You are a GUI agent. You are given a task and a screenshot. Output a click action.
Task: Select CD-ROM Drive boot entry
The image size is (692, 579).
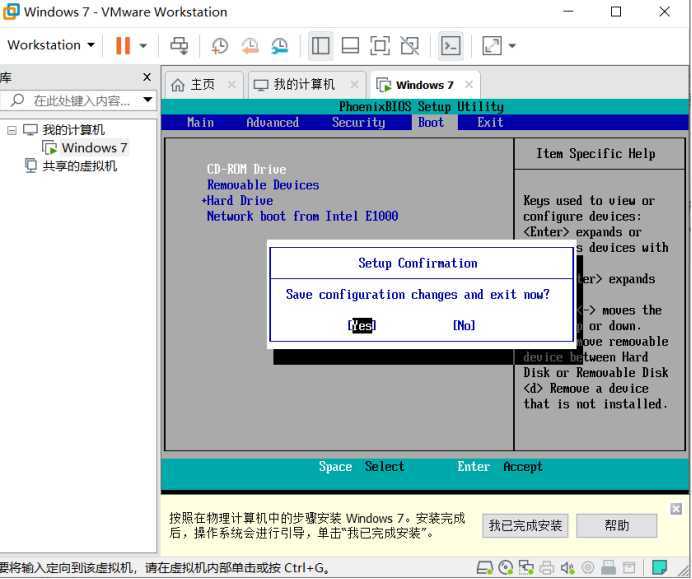click(246, 169)
